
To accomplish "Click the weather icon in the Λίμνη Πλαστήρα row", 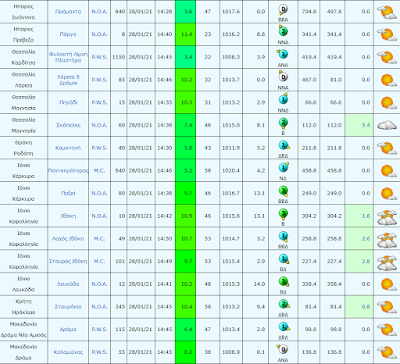I will 387,57.
